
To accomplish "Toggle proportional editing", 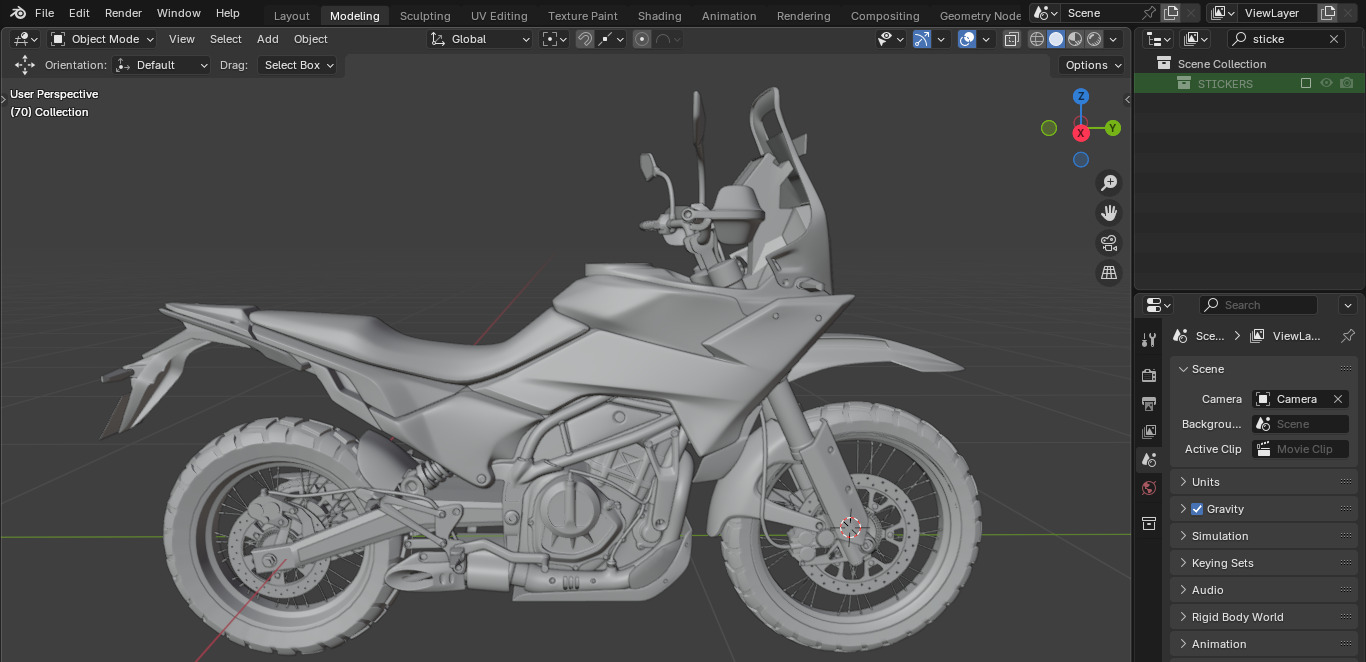I will [x=642, y=39].
